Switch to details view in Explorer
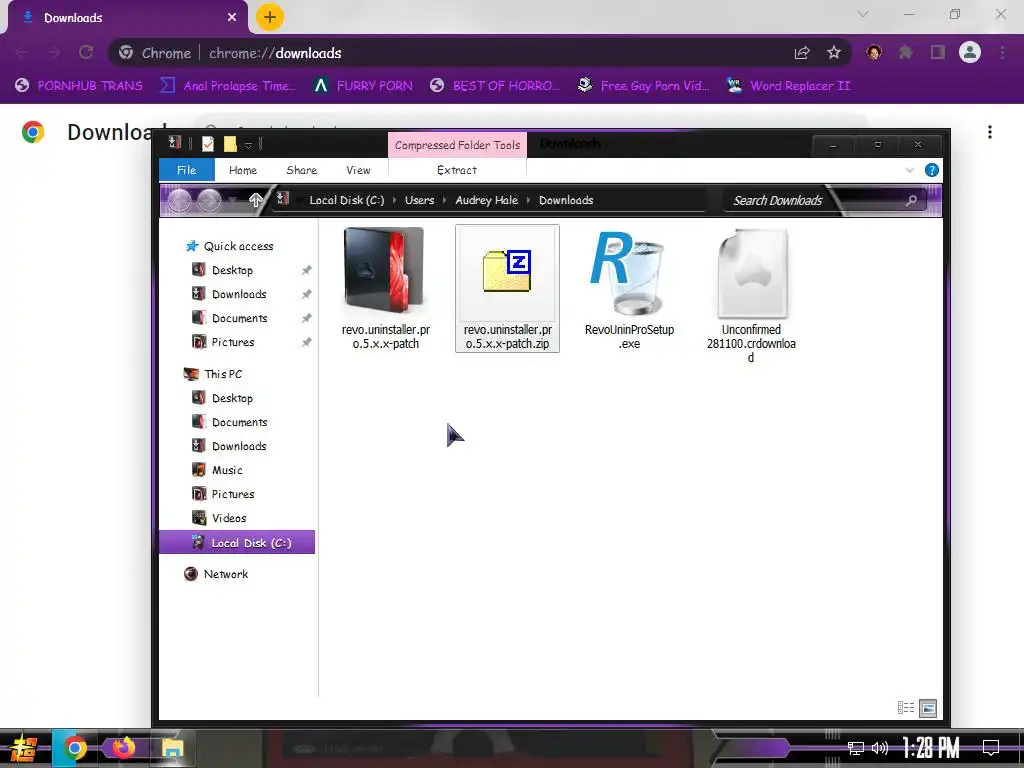The height and width of the screenshot is (768, 1024). tap(906, 708)
